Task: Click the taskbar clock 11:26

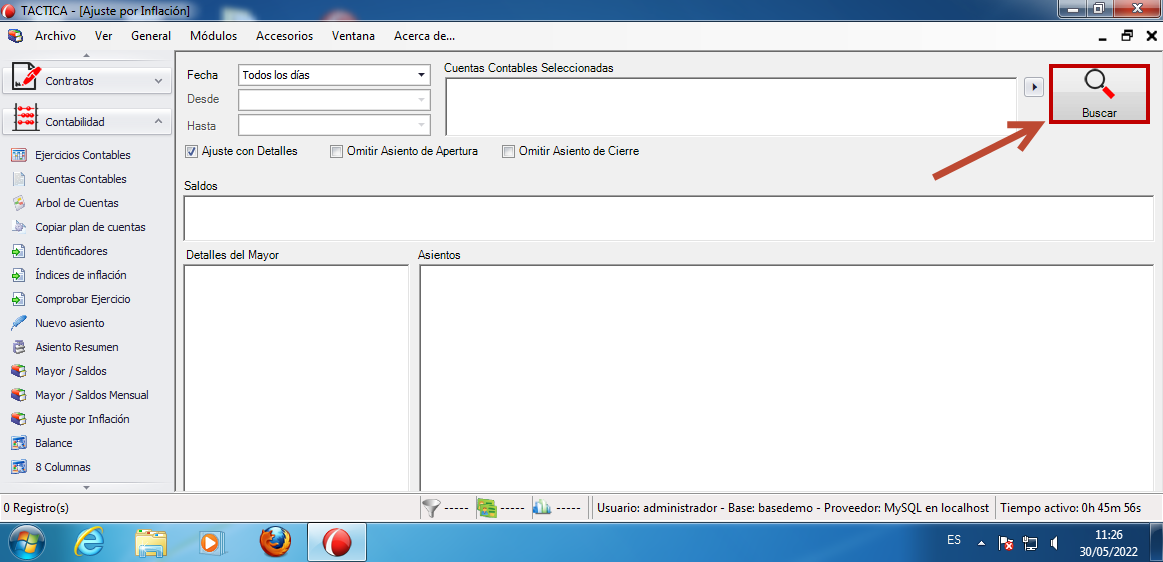Action: click(1109, 535)
